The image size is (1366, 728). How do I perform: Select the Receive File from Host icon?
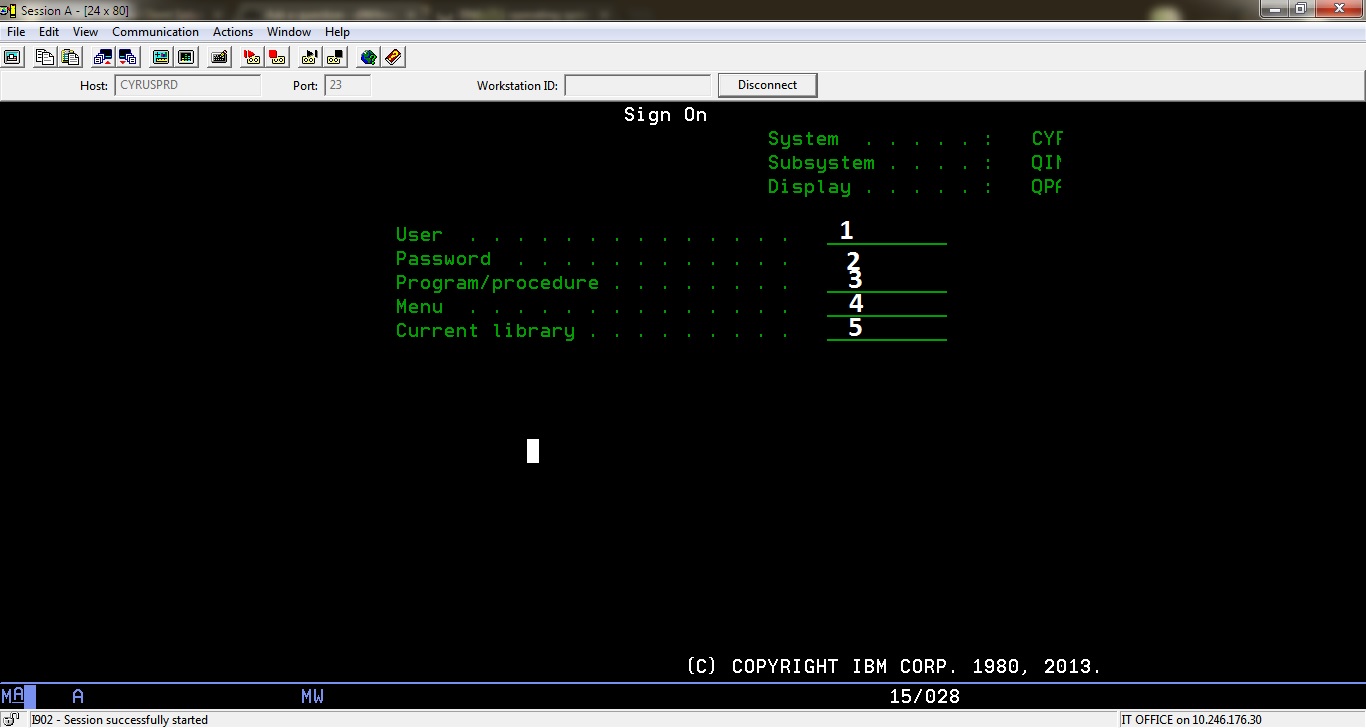coord(128,57)
